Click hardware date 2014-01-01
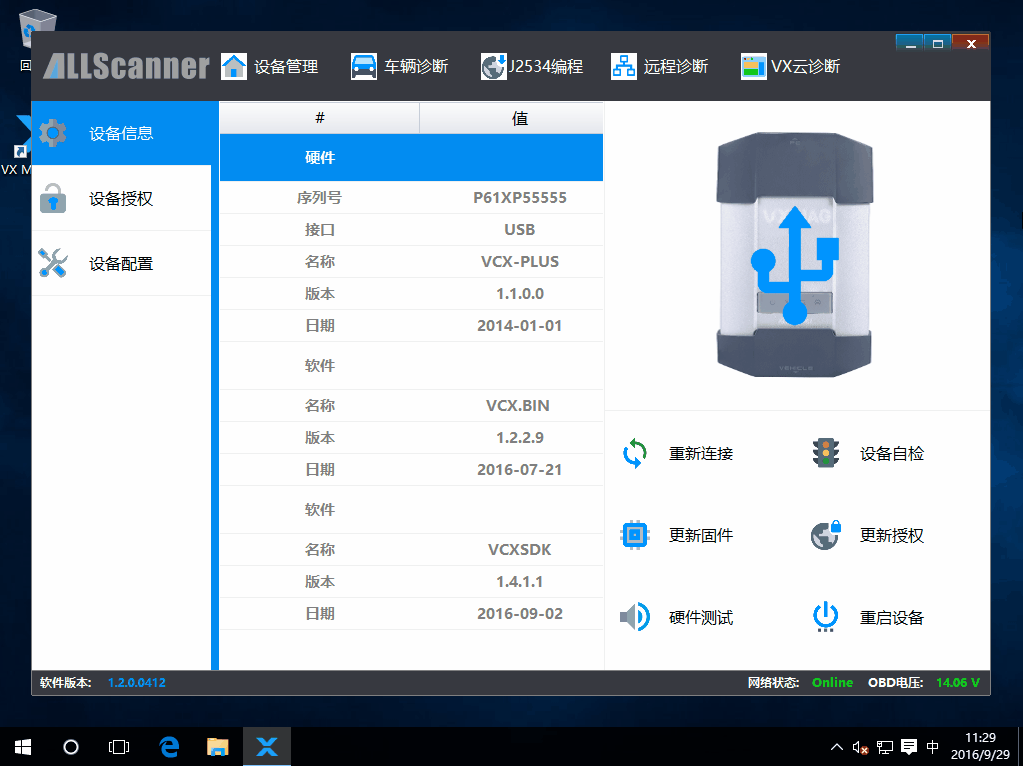The image size is (1023, 766). pyautogui.click(x=520, y=326)
